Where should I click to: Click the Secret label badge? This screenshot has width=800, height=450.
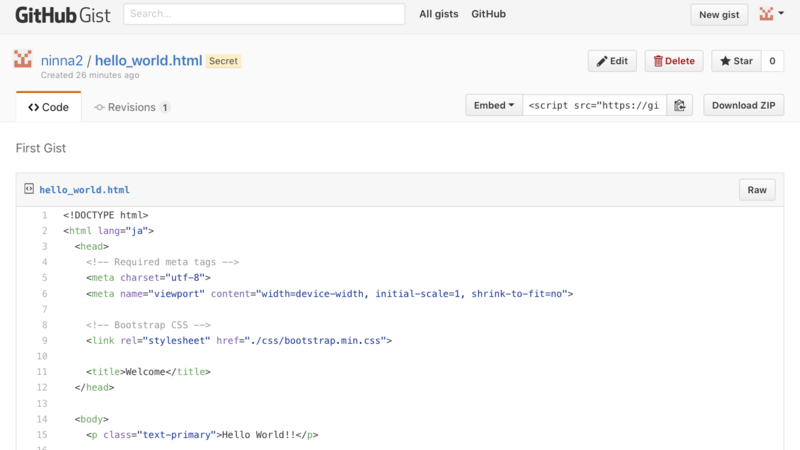[x=223, y=61]
